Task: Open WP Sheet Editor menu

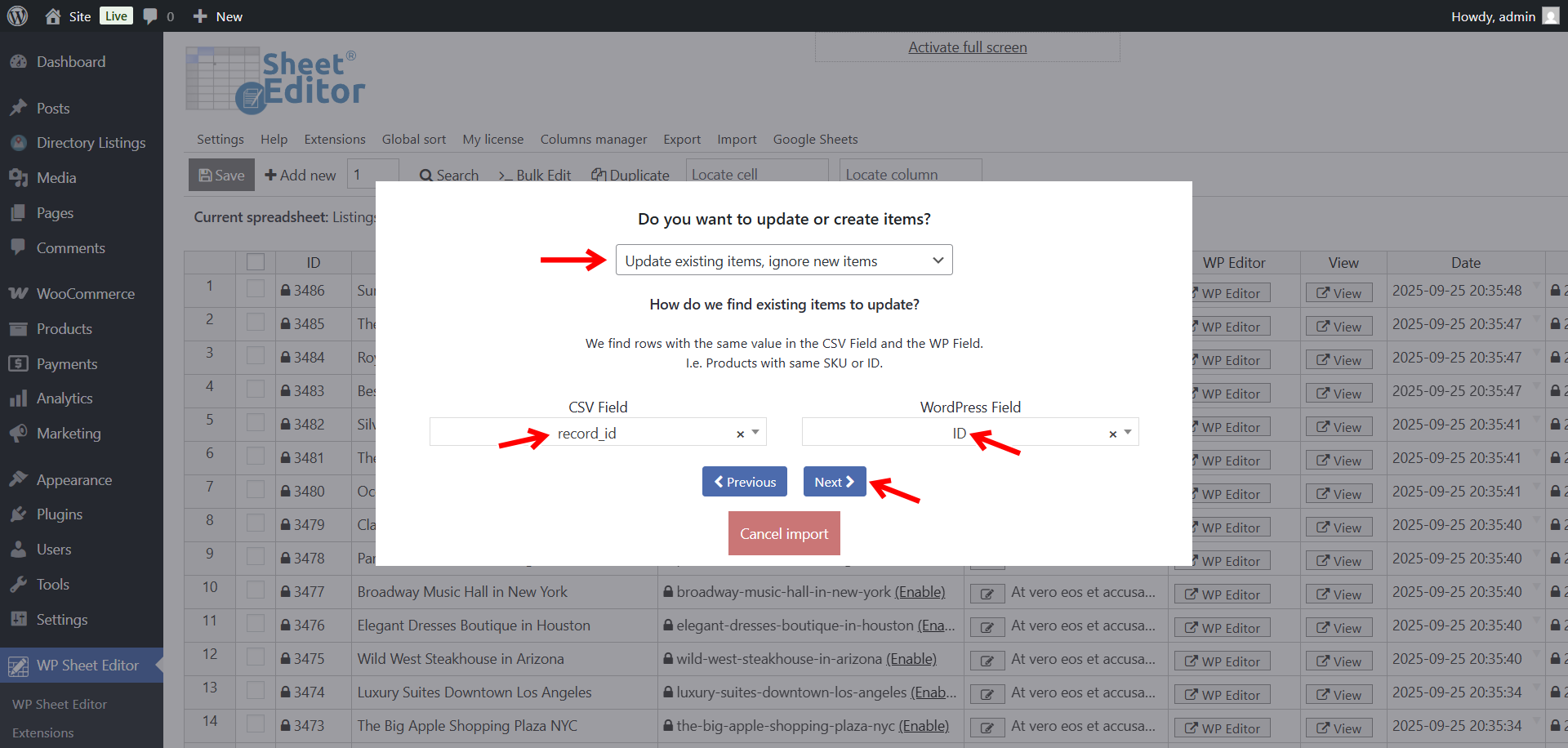Action: [82, 666]
